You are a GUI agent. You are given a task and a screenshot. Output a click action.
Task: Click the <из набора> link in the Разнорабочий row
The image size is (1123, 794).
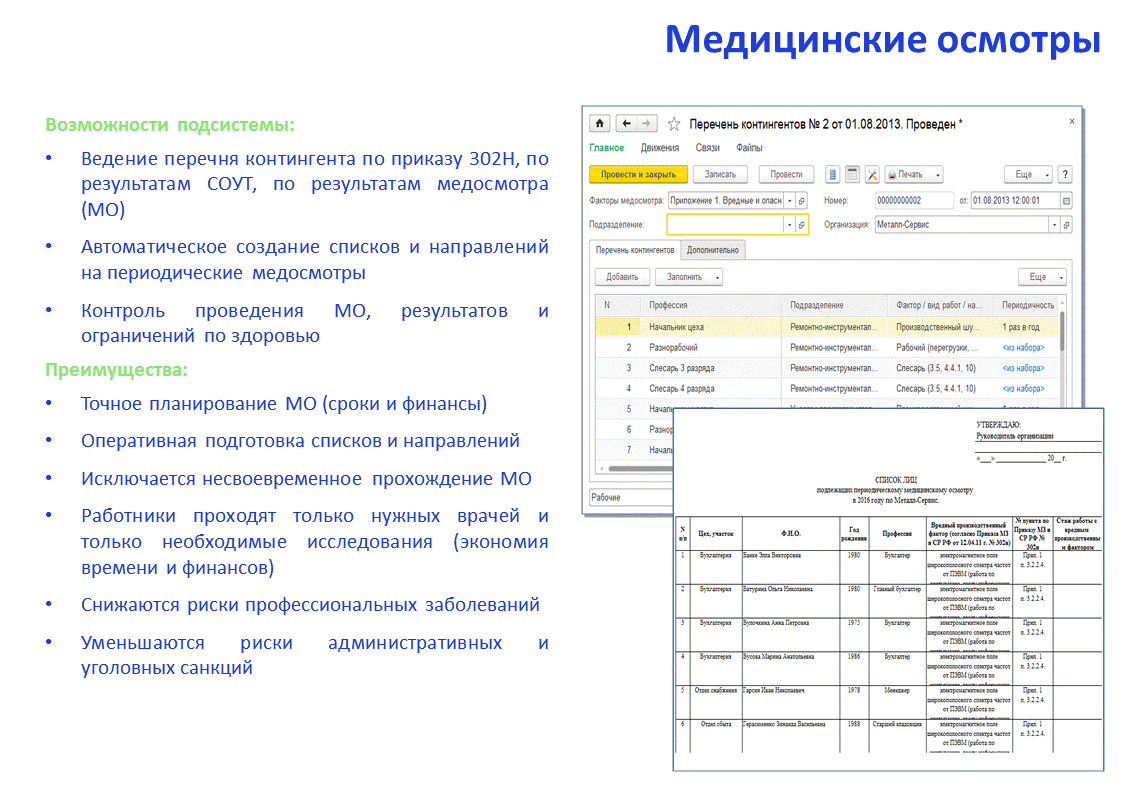1023,347
